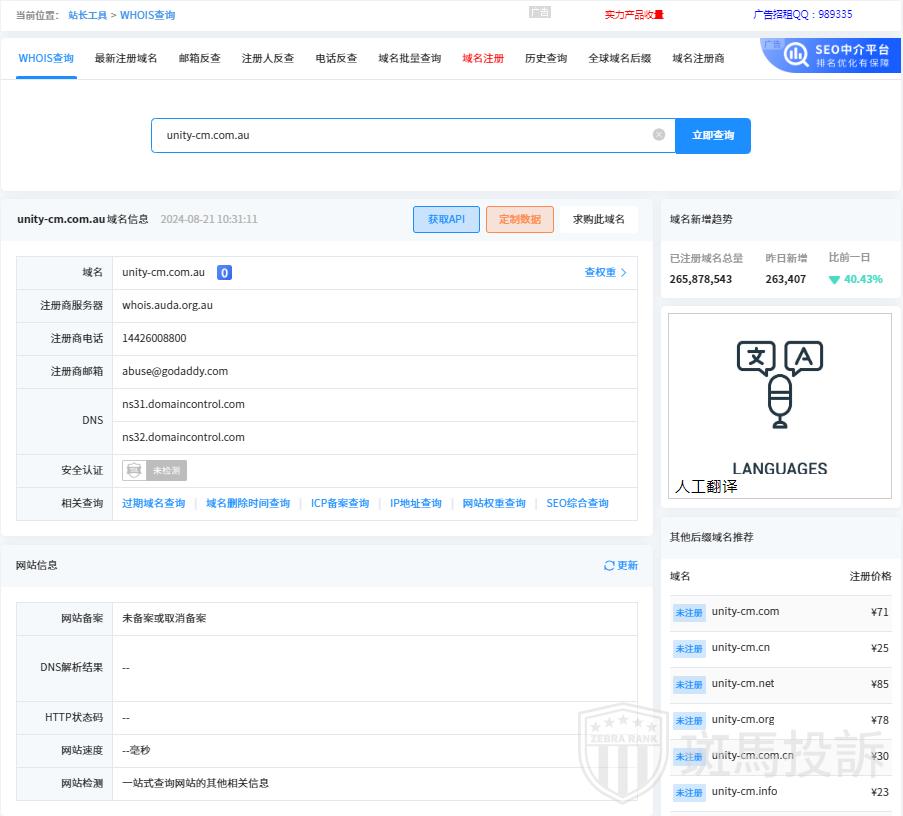Open the 历史查询 tab
This screenshot has width=903, height=816.
(546, 58)
